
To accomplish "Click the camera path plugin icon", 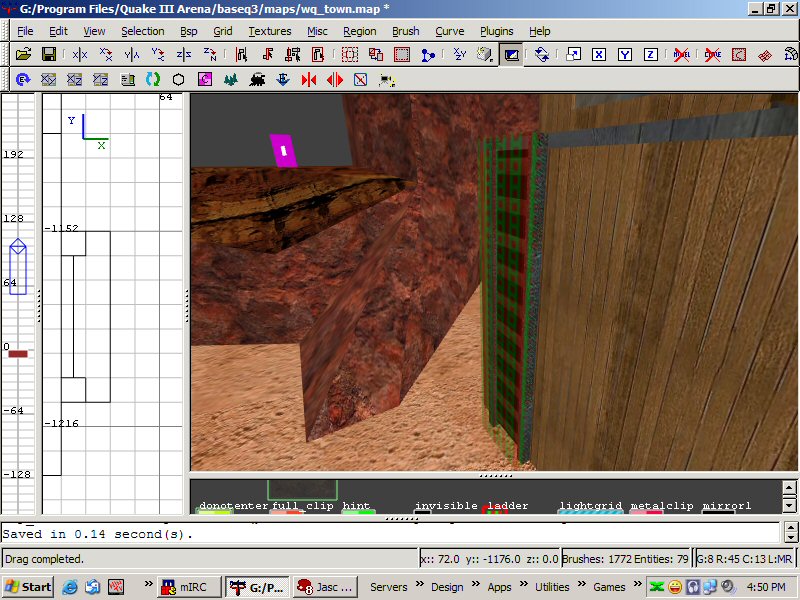I will pyautogui.click(x=387, y=80).
